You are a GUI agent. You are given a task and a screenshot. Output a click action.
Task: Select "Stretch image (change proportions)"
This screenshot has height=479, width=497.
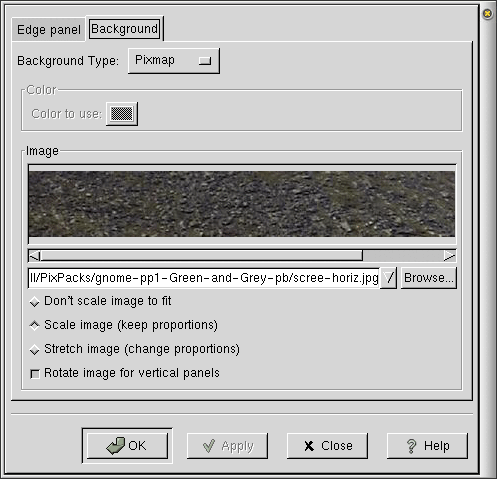coord(35,350)
